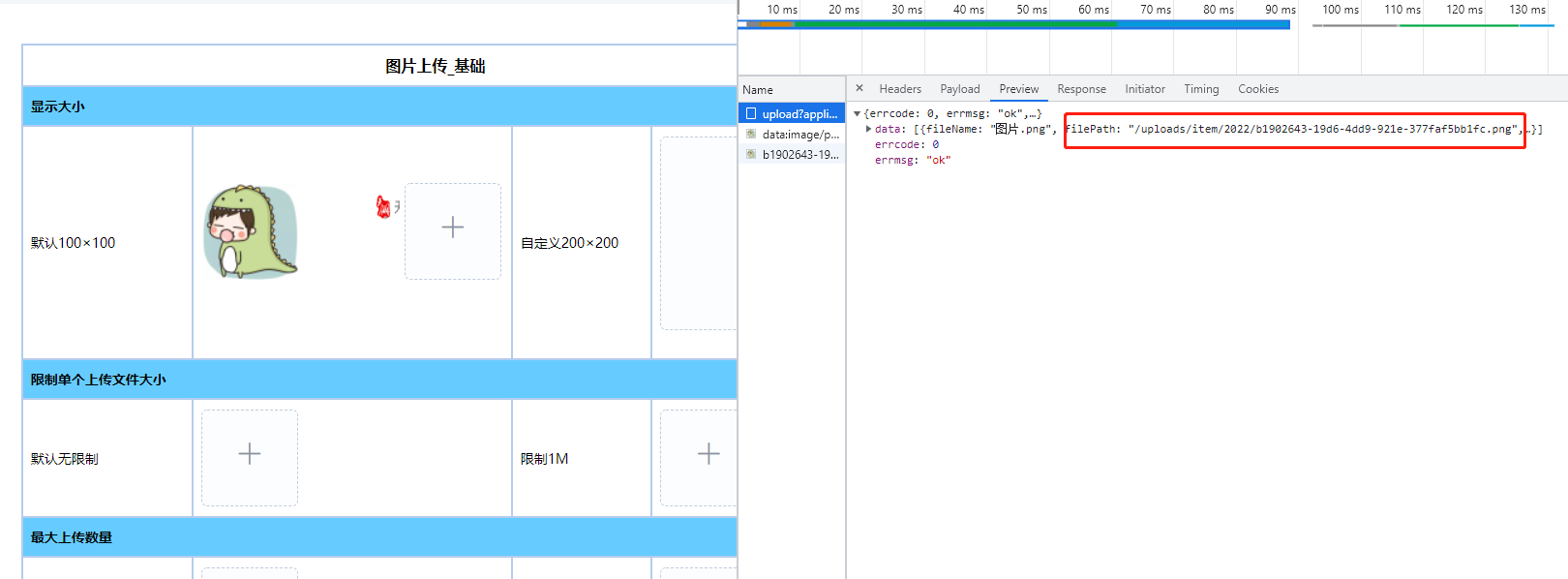
Task: Click the plus upload box for 限制1M
Action: [x=699, y=458]
